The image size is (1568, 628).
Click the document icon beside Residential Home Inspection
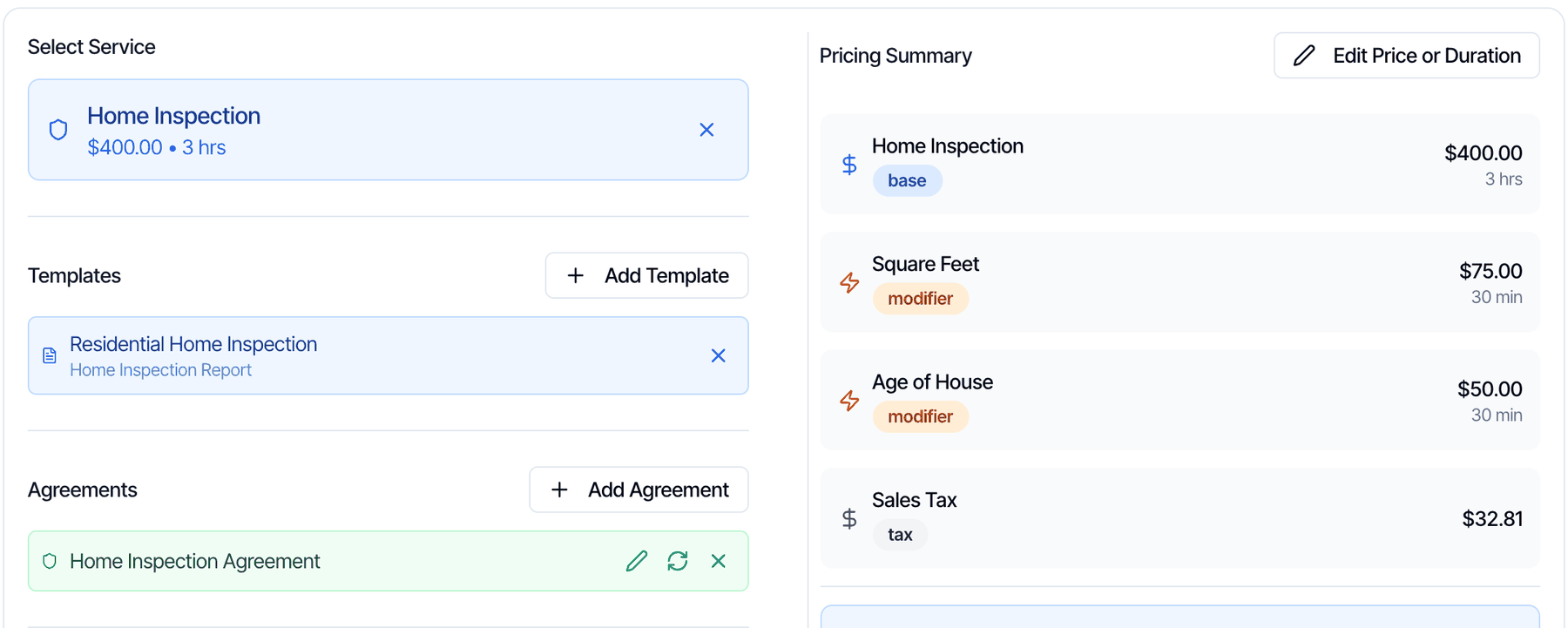(x=50, y=355)
